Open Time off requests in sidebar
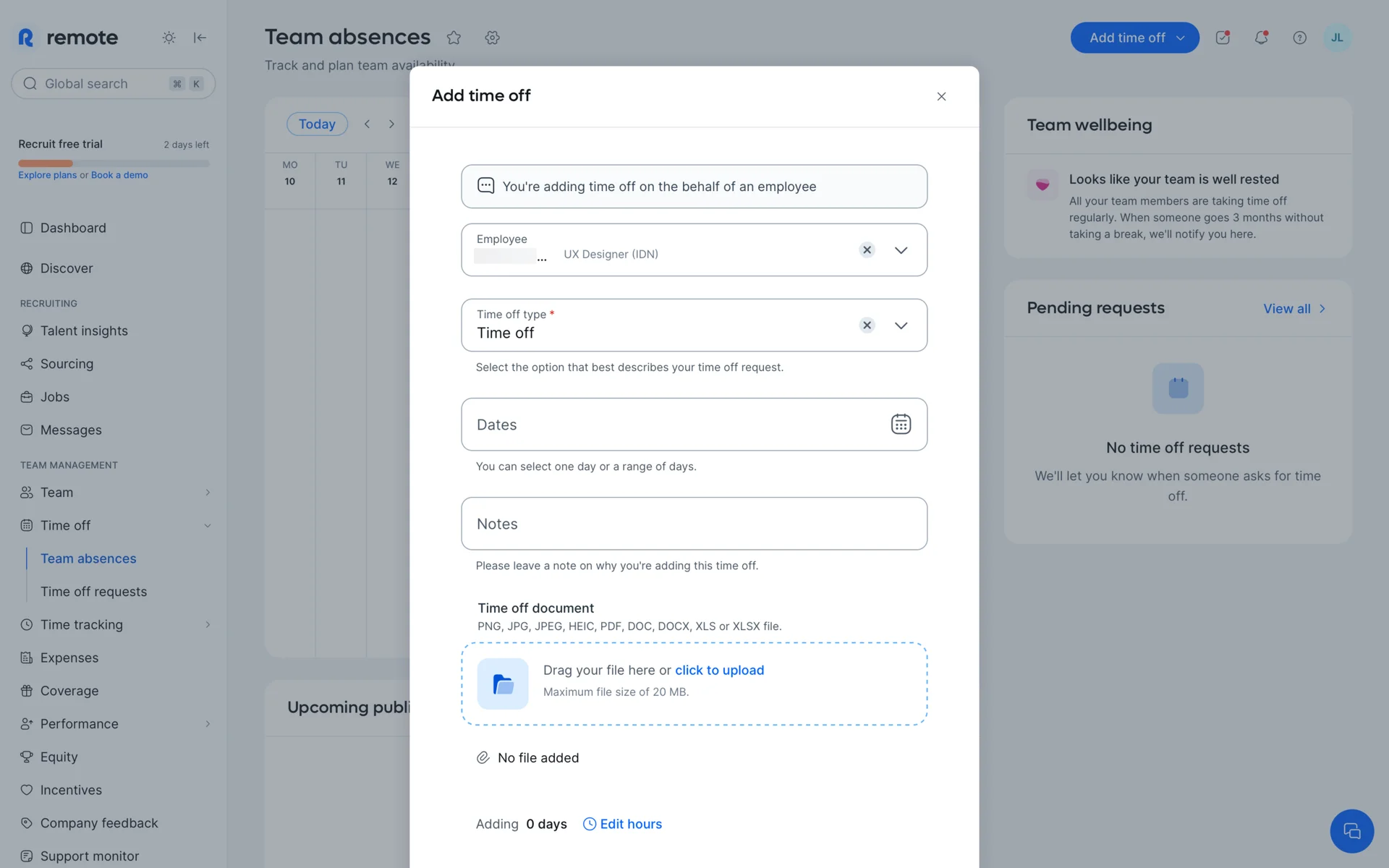 (93, 592)
